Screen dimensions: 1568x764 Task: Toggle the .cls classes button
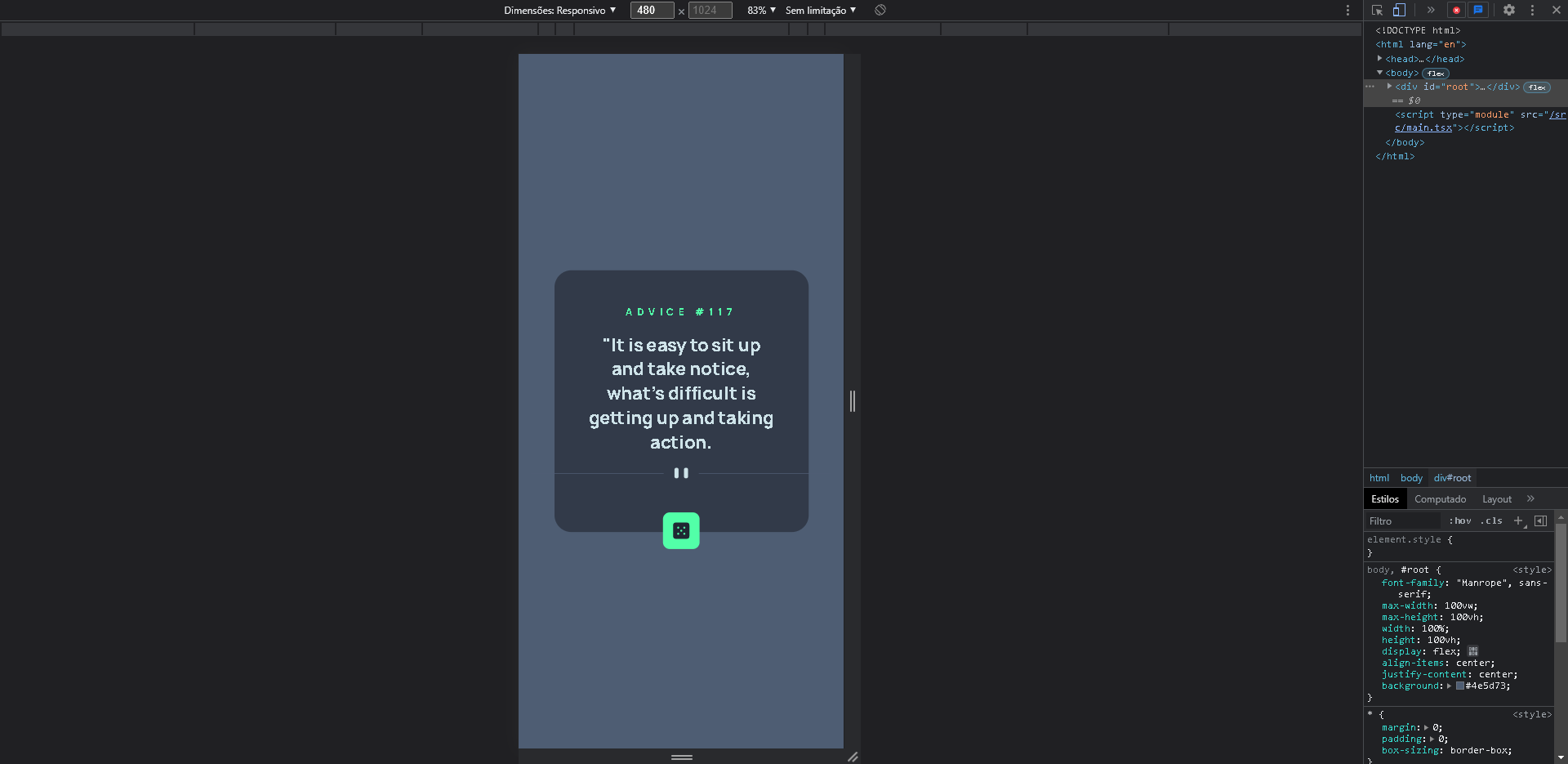(1491, 521)
